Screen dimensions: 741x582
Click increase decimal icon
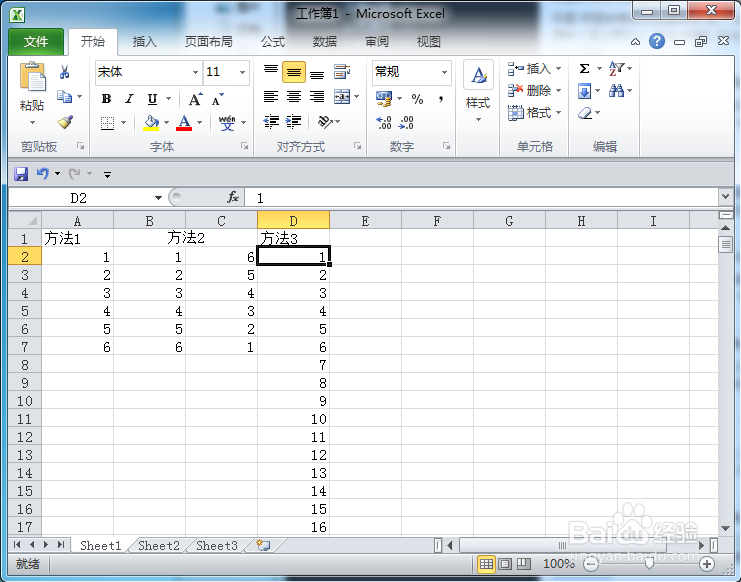tap(384, 122)
